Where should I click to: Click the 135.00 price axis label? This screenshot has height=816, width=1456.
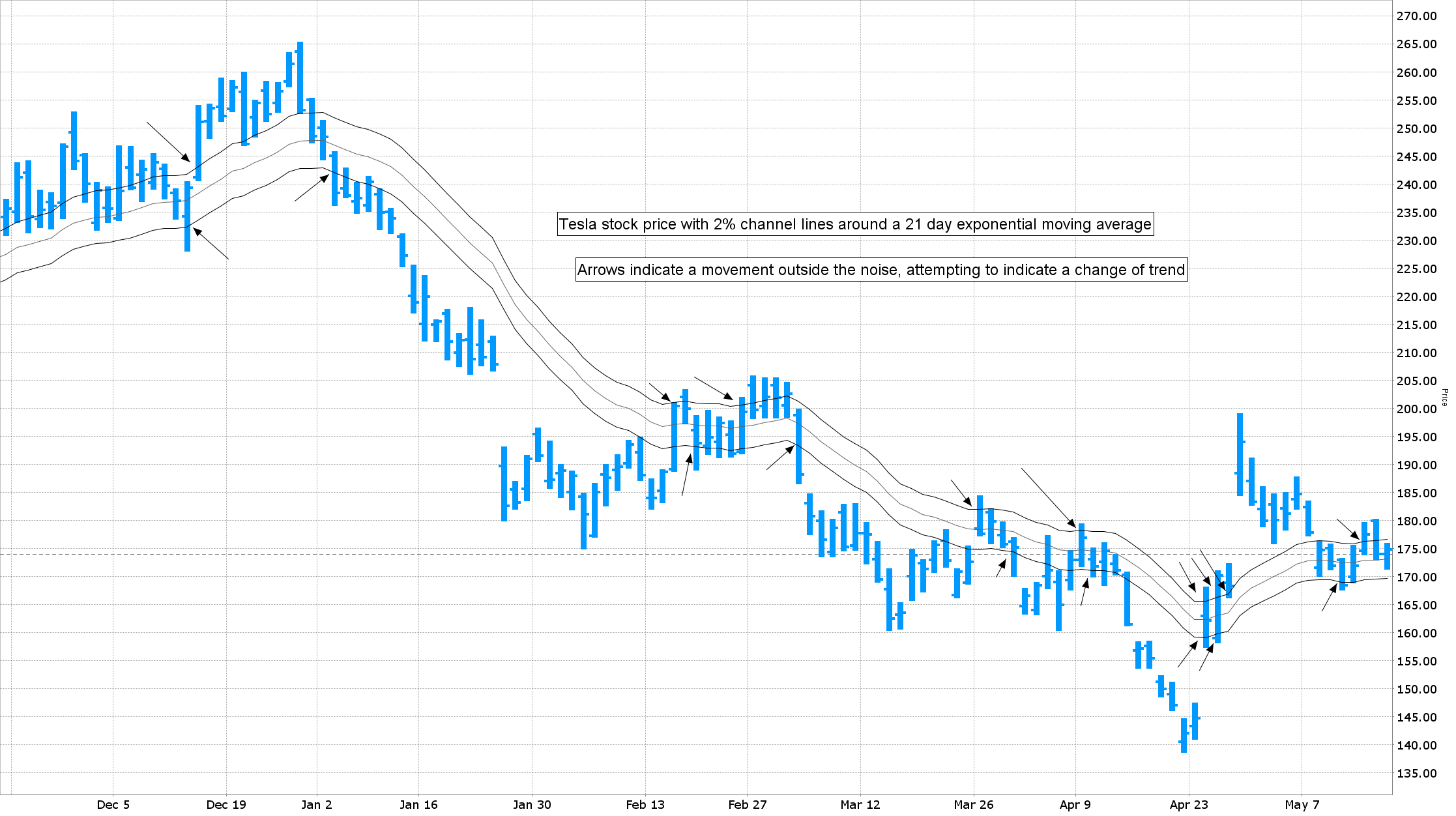[1416, 774]
